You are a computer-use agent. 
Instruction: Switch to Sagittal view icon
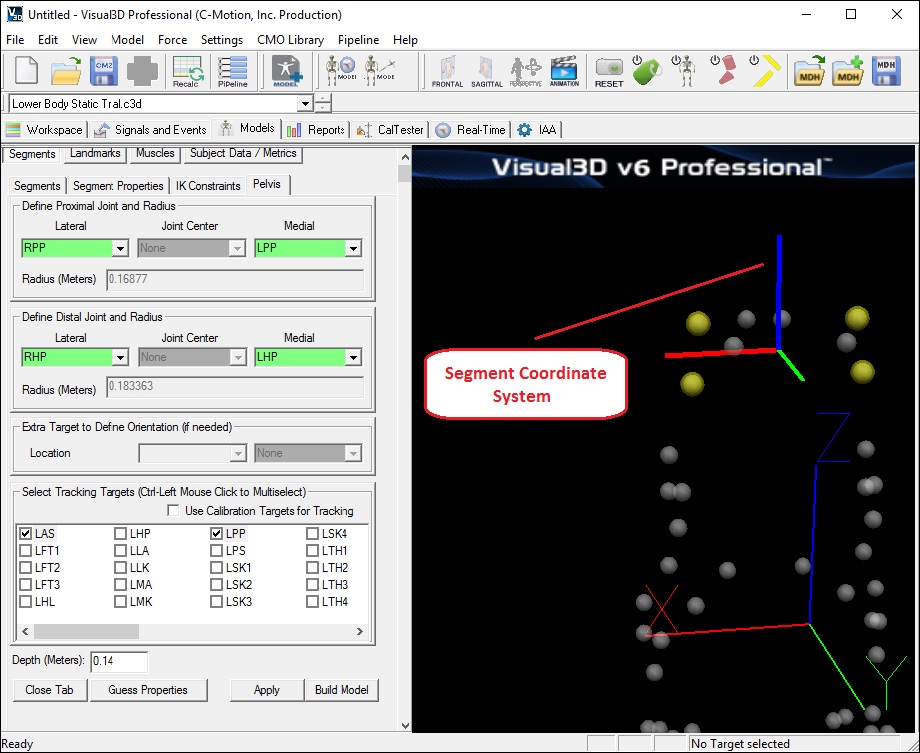click(486, 71)
